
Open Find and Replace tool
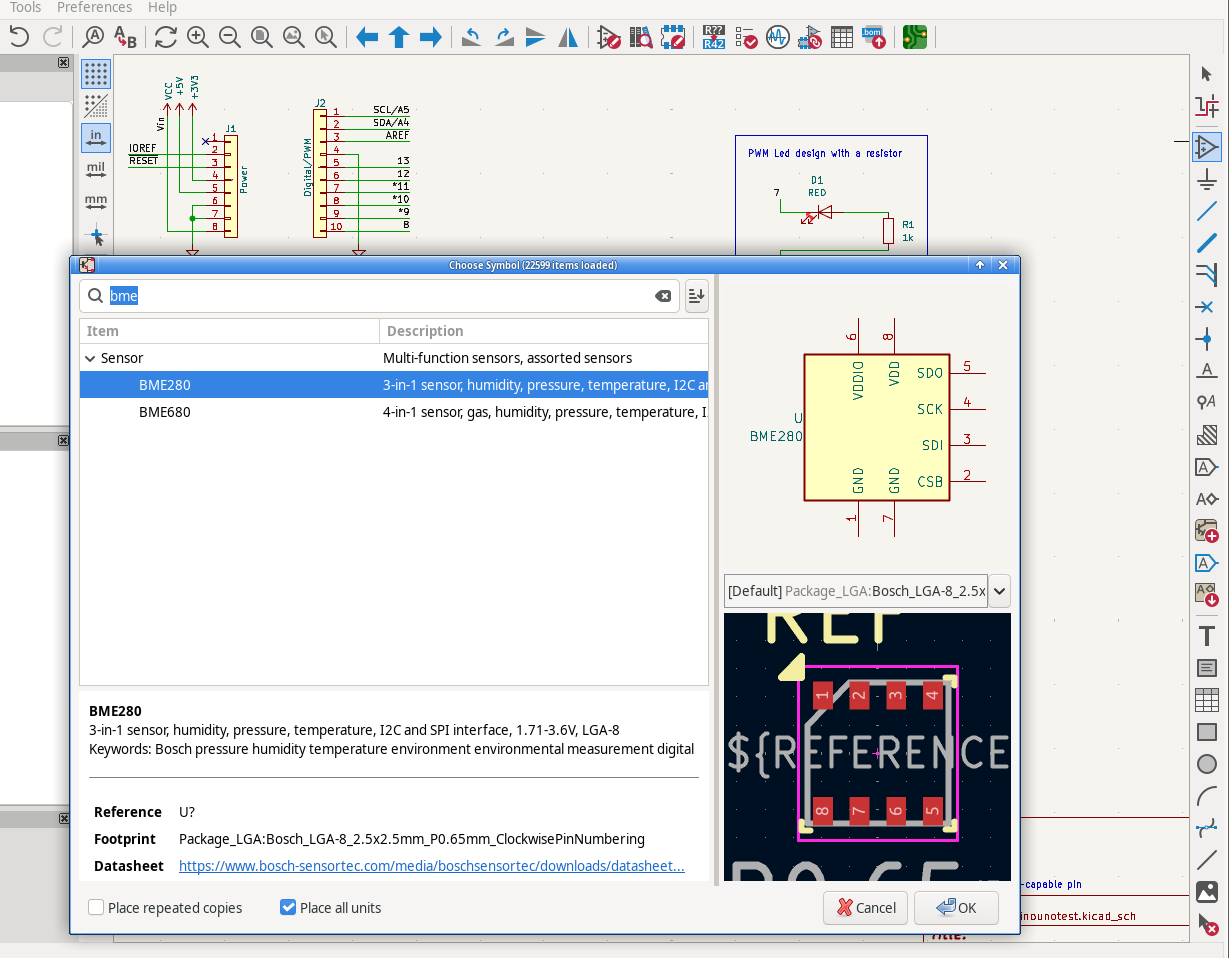(x=125, y=38)
